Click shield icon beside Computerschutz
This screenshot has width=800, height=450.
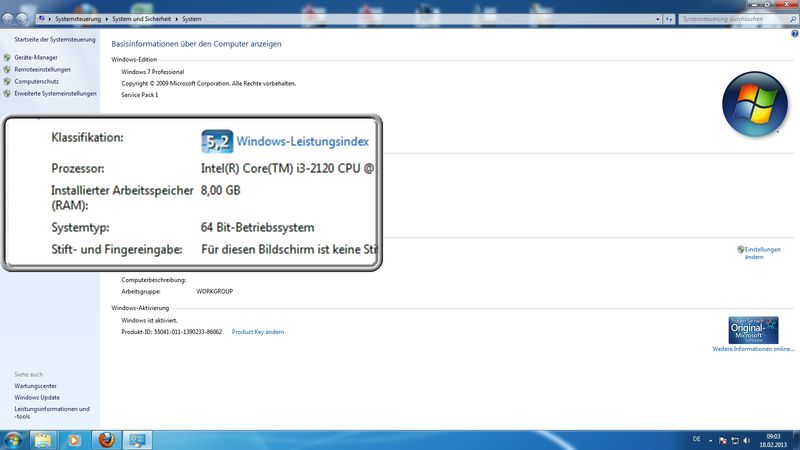pos(7,82)
